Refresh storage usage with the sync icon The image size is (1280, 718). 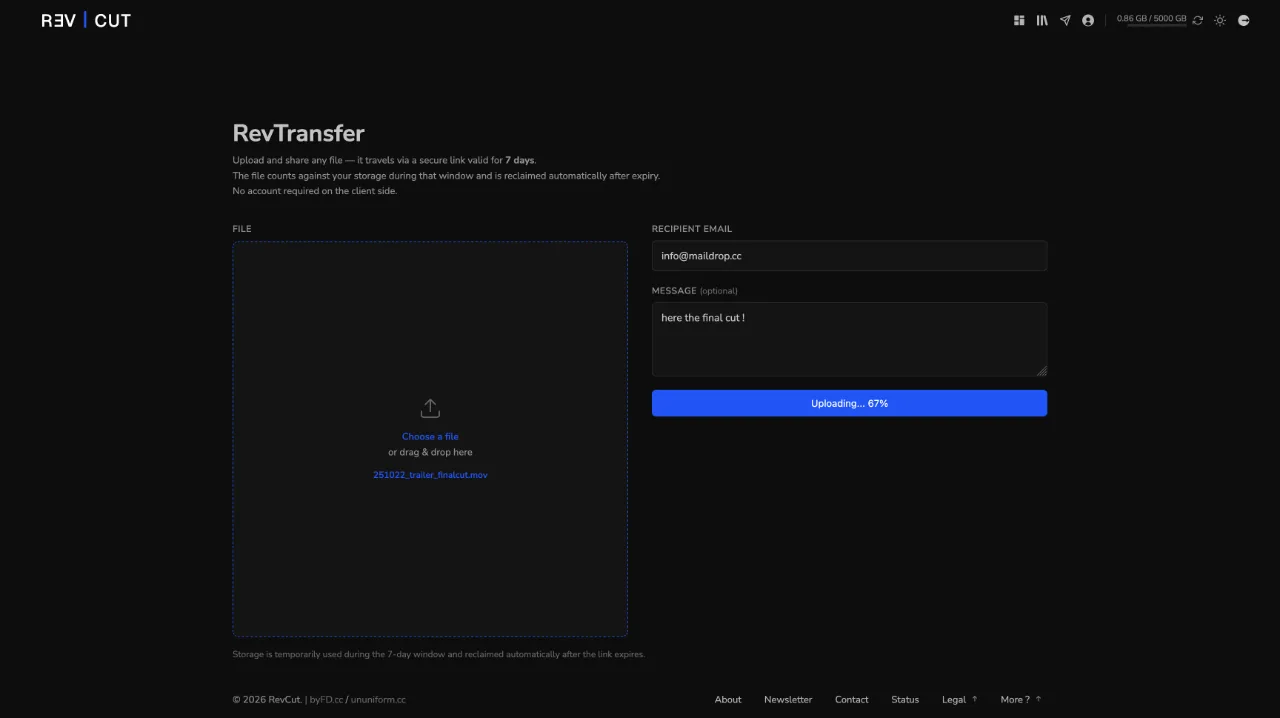point(1198,20)
